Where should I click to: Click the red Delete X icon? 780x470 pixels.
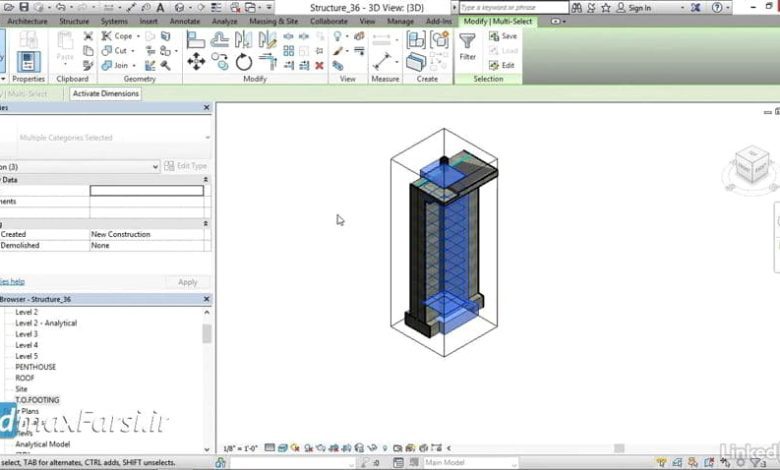[x=319, y=65]
